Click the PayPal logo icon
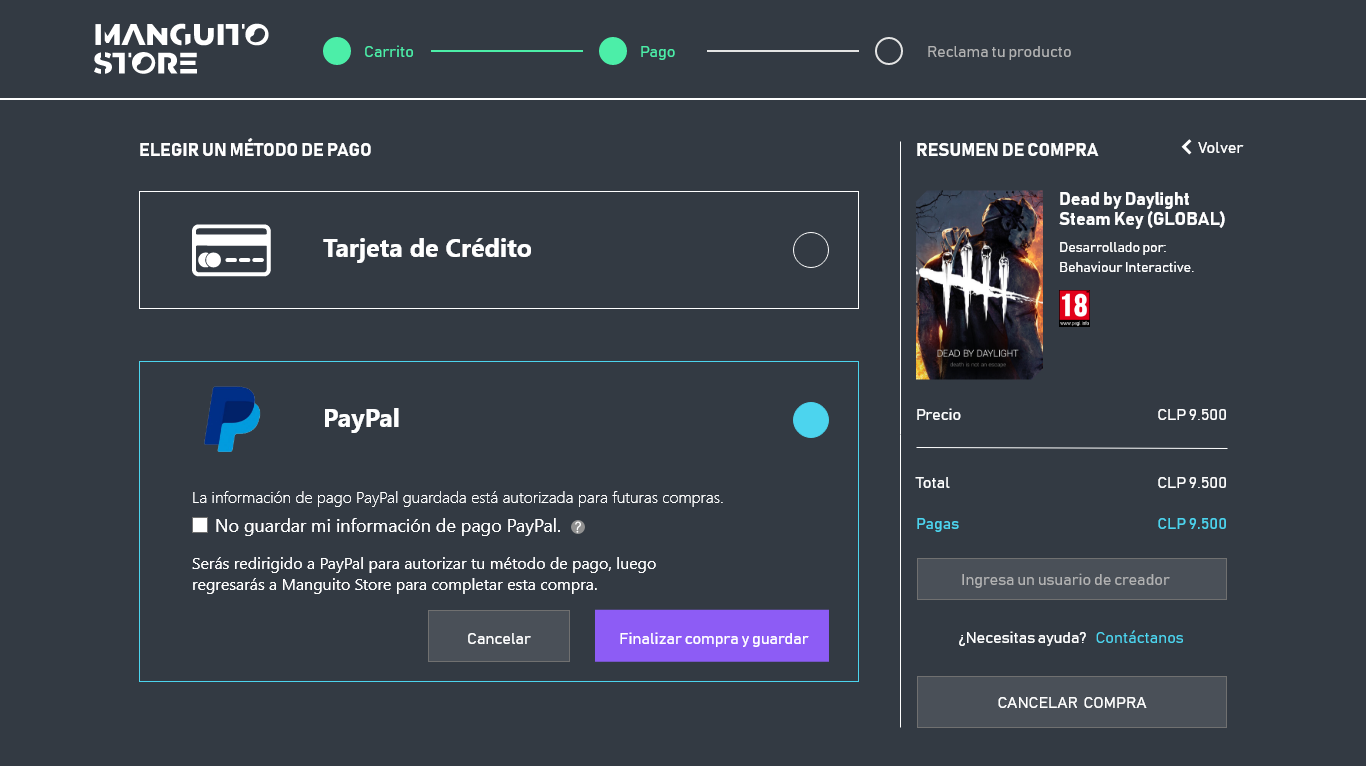 tap(232, 419)
